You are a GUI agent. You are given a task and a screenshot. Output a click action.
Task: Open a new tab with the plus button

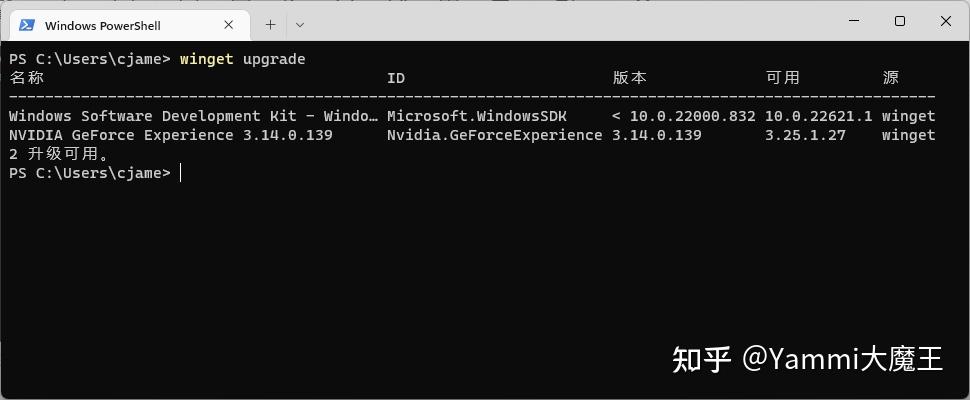(270, 25)
